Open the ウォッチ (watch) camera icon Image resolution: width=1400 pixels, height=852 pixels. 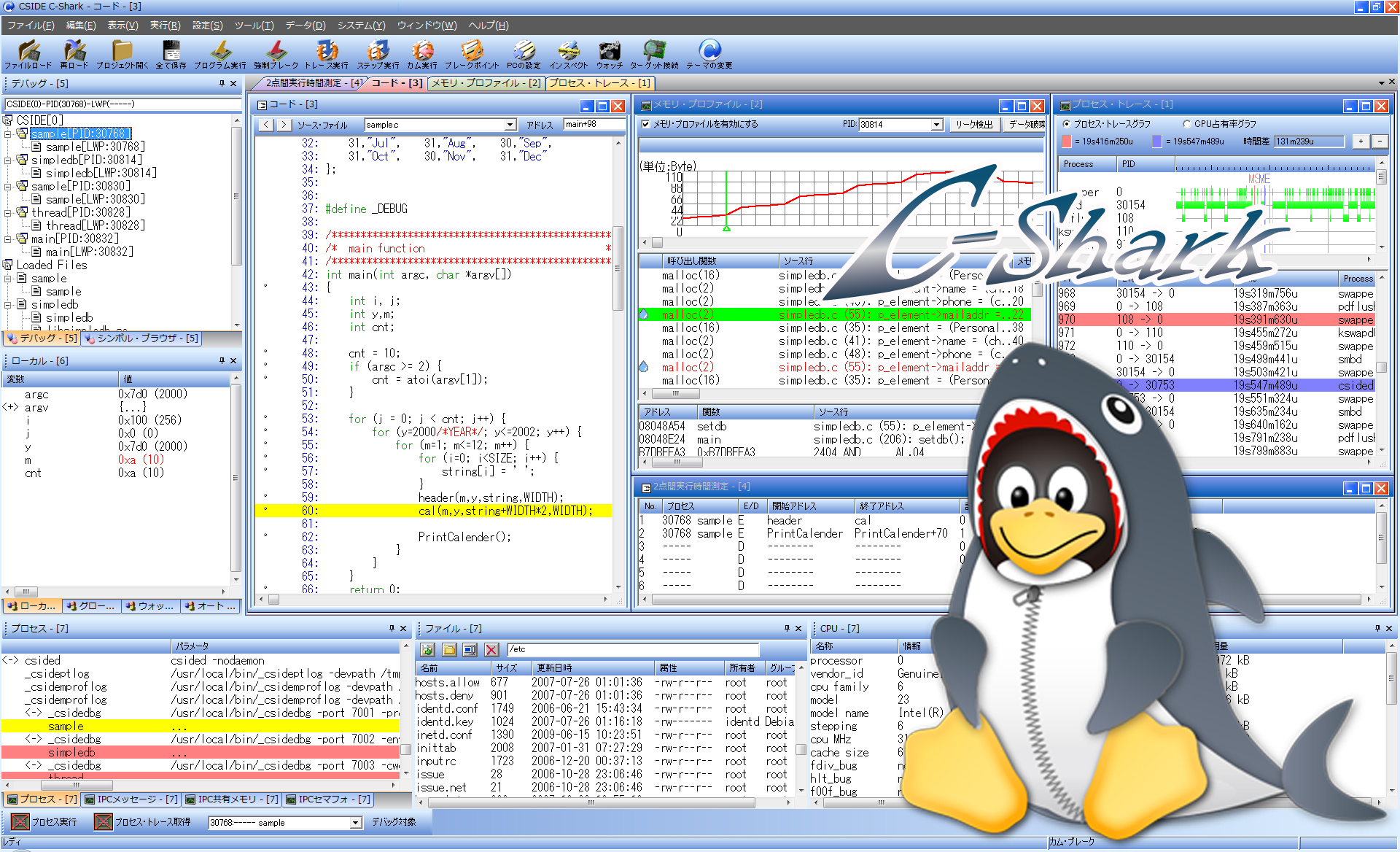pos(609,50)
